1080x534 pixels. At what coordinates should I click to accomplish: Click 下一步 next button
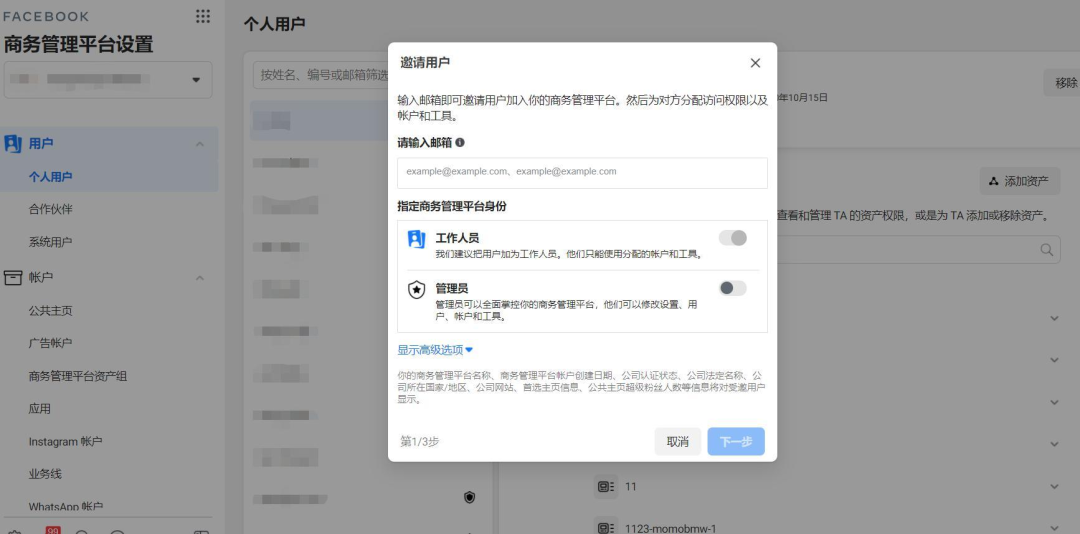pos(736,442)
